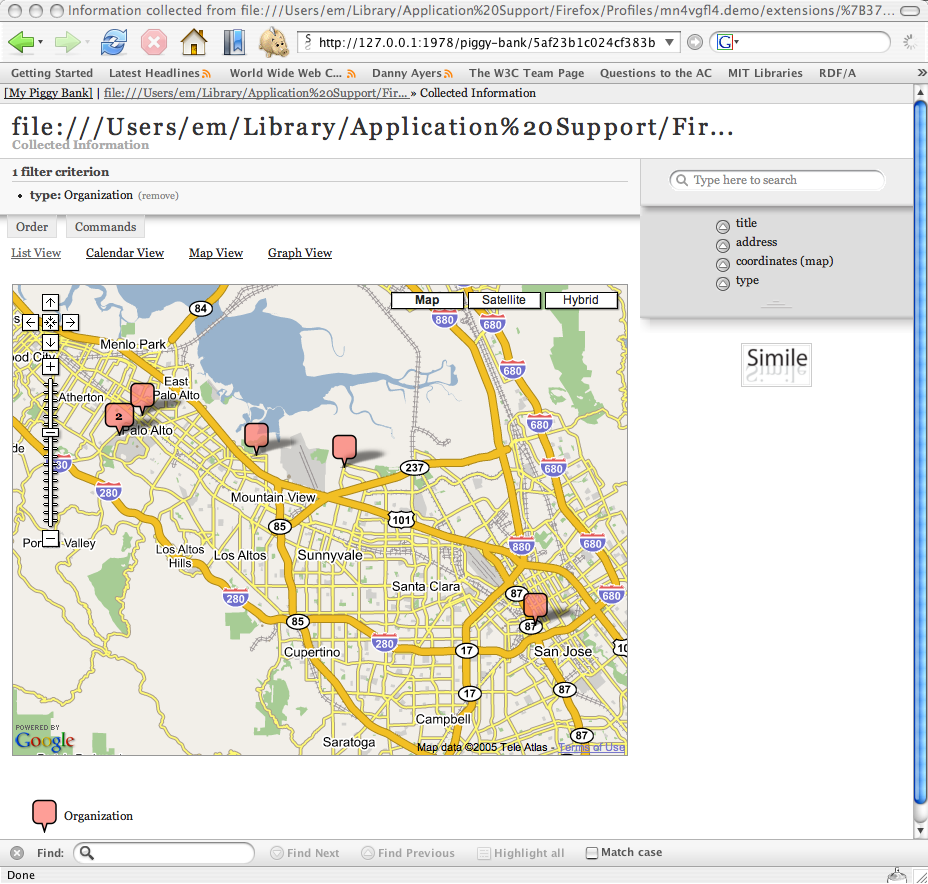Remove the type Organization filter
The width and height of the screenshot is (928, 884).
(x=158, y=196)
